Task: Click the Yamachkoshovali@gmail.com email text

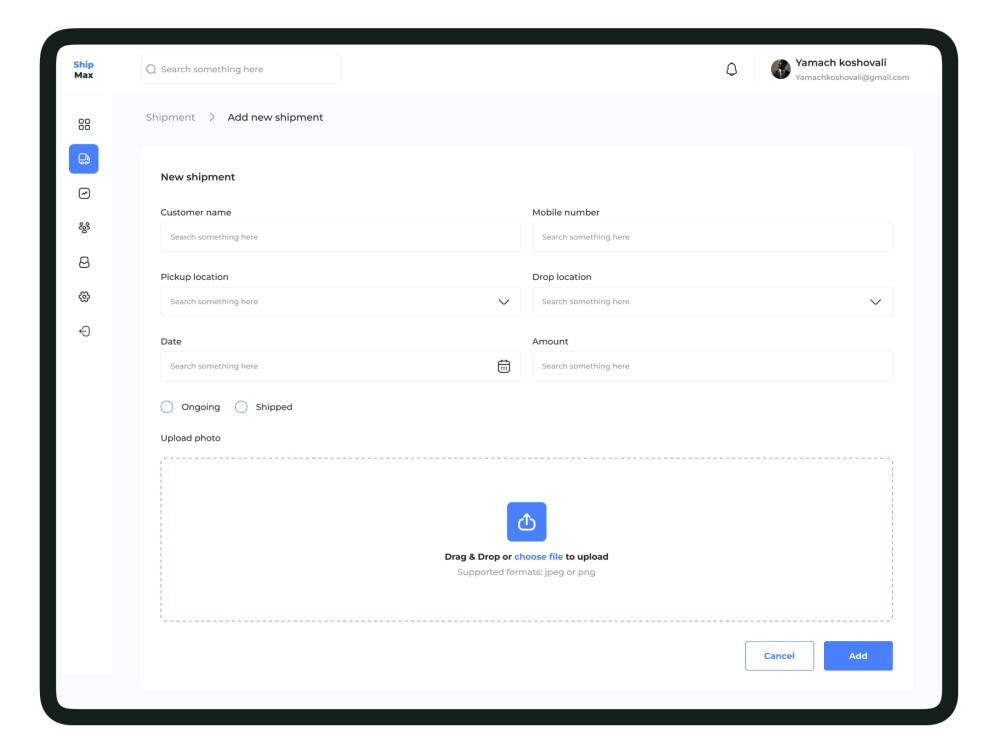Action: pyautogui.click(x=852, y=77)
